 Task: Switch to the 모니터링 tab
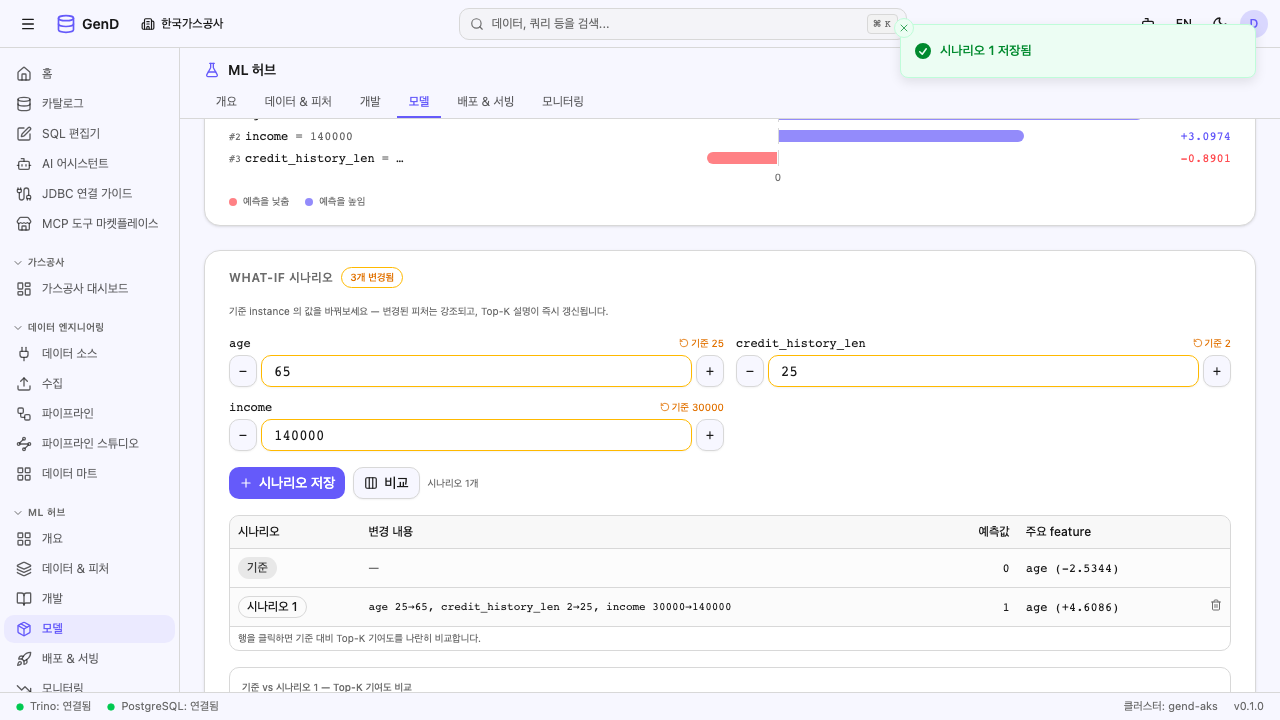pyautogui.click(x=563, y=102)
